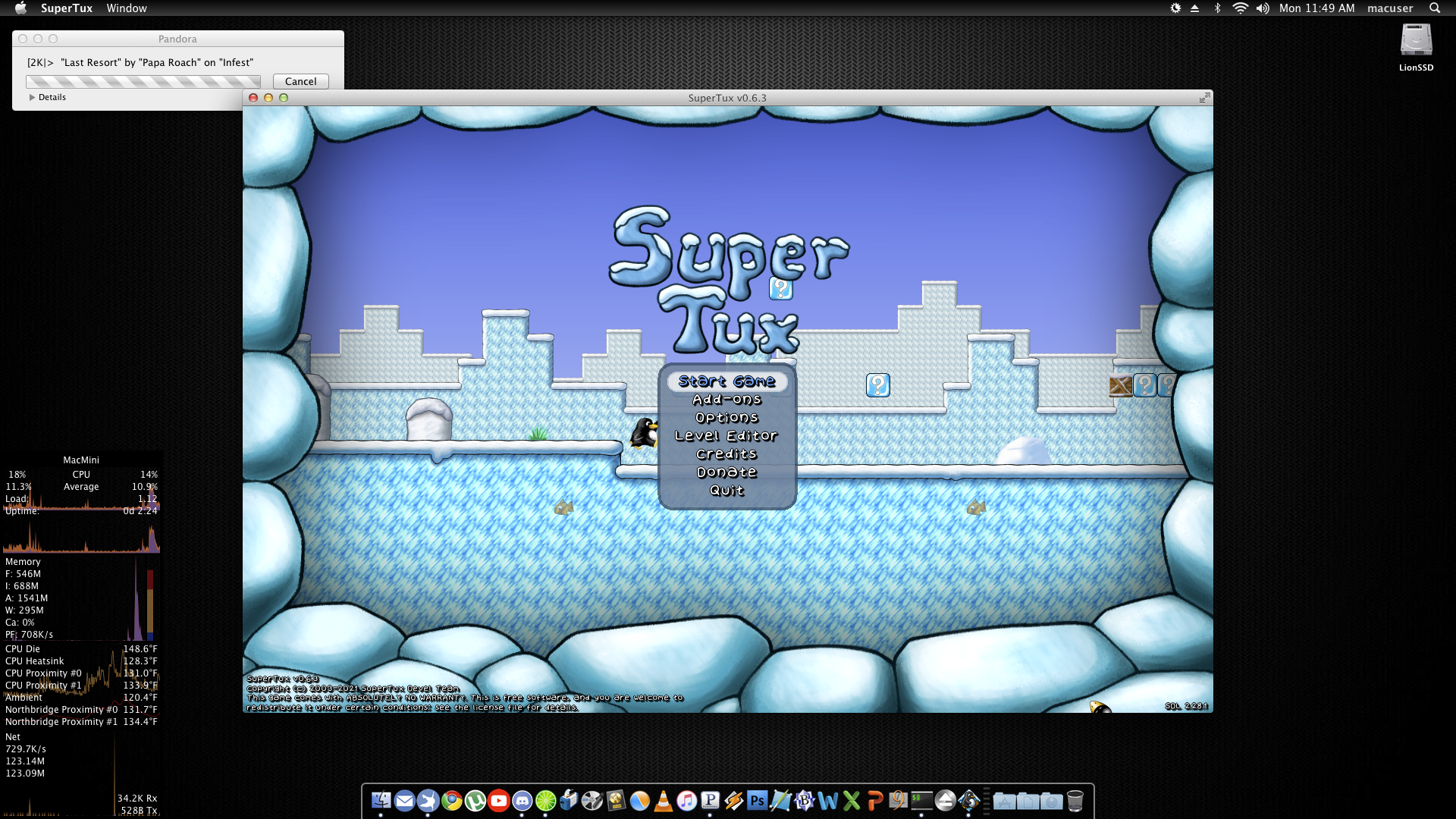Viewport: 1456px width, 819px height.
Task: Expand the Details disclosure triangle
Action: point(32,97)
